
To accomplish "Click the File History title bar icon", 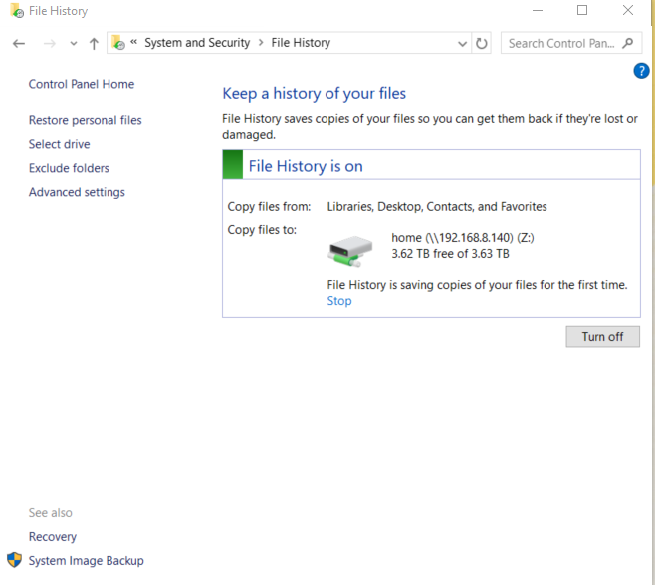I will pyautogui.click(x=17, y=10).
